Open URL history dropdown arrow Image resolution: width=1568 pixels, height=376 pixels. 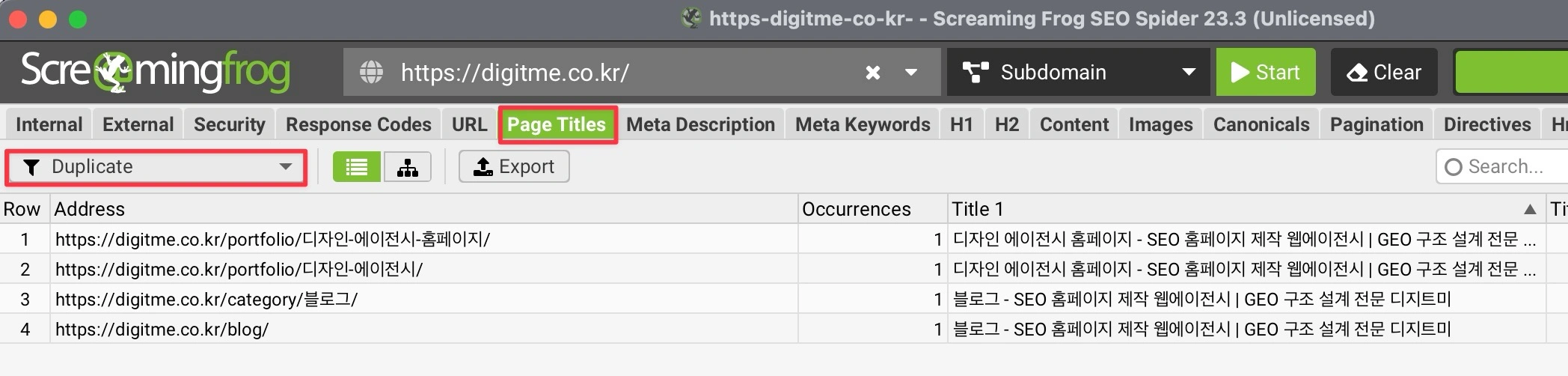coord(911,73)
